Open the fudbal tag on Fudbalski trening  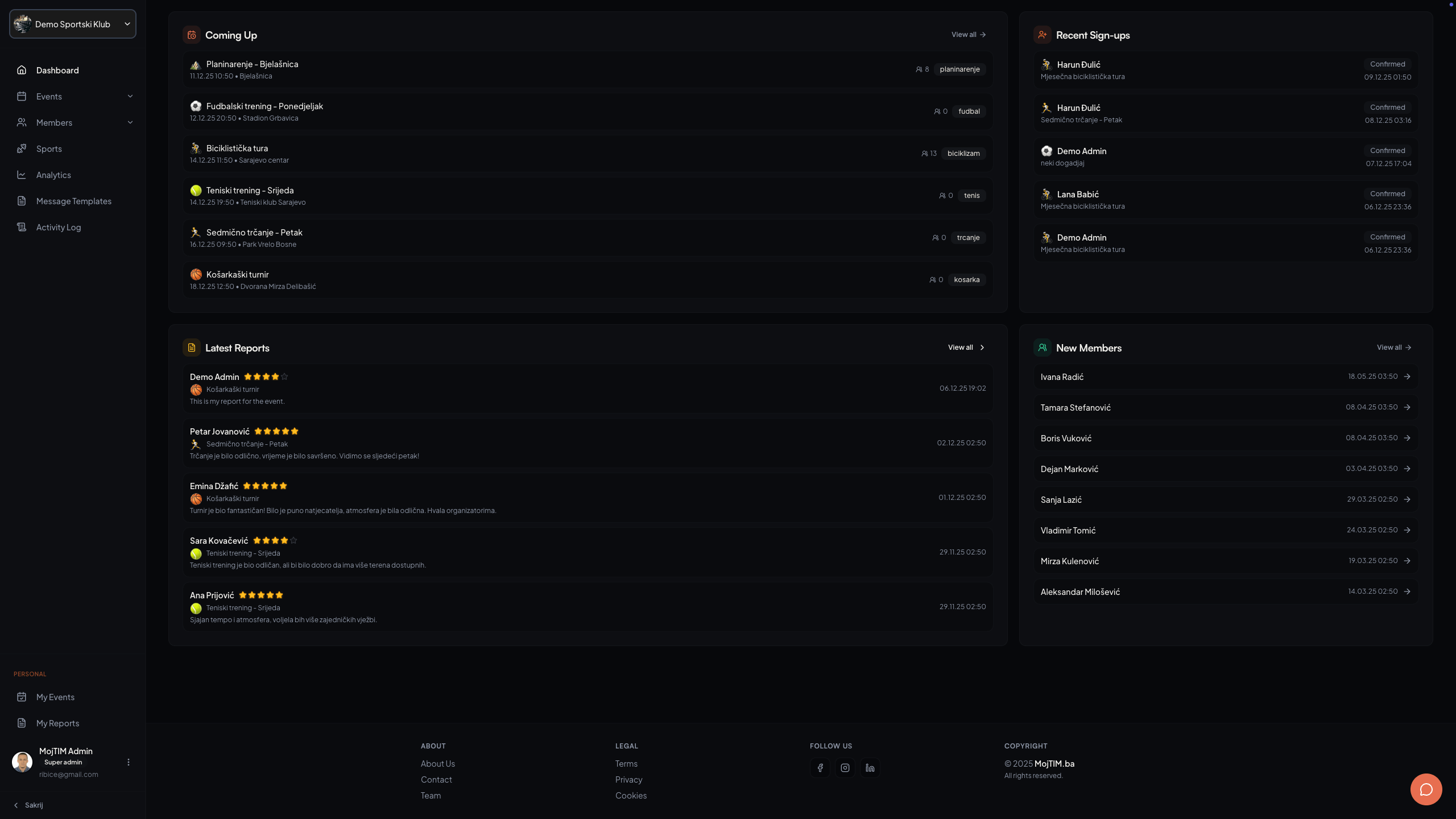(x=969, y=111)
